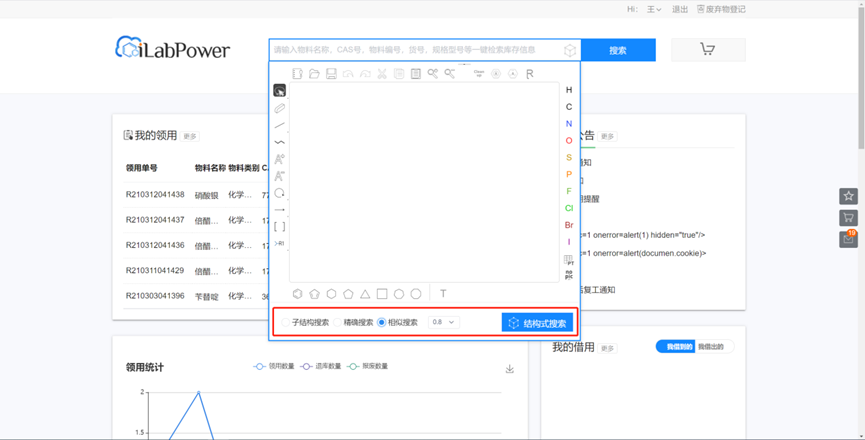Switch to 我借到的 toggle
Image resolution: width=865 pixels, height=440 pixels.
676,347
